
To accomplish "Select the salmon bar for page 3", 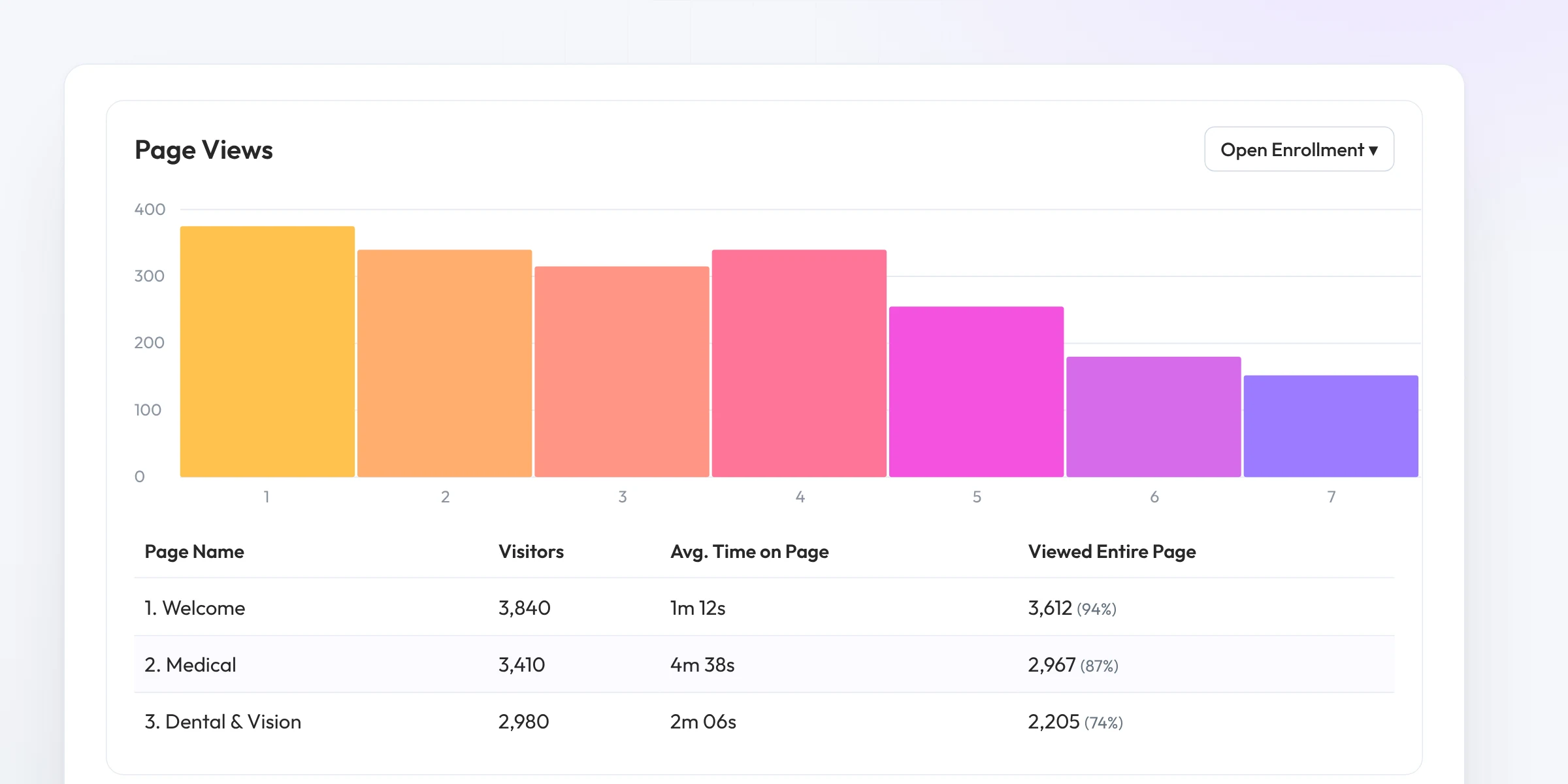I will click(x=622, y=372).
